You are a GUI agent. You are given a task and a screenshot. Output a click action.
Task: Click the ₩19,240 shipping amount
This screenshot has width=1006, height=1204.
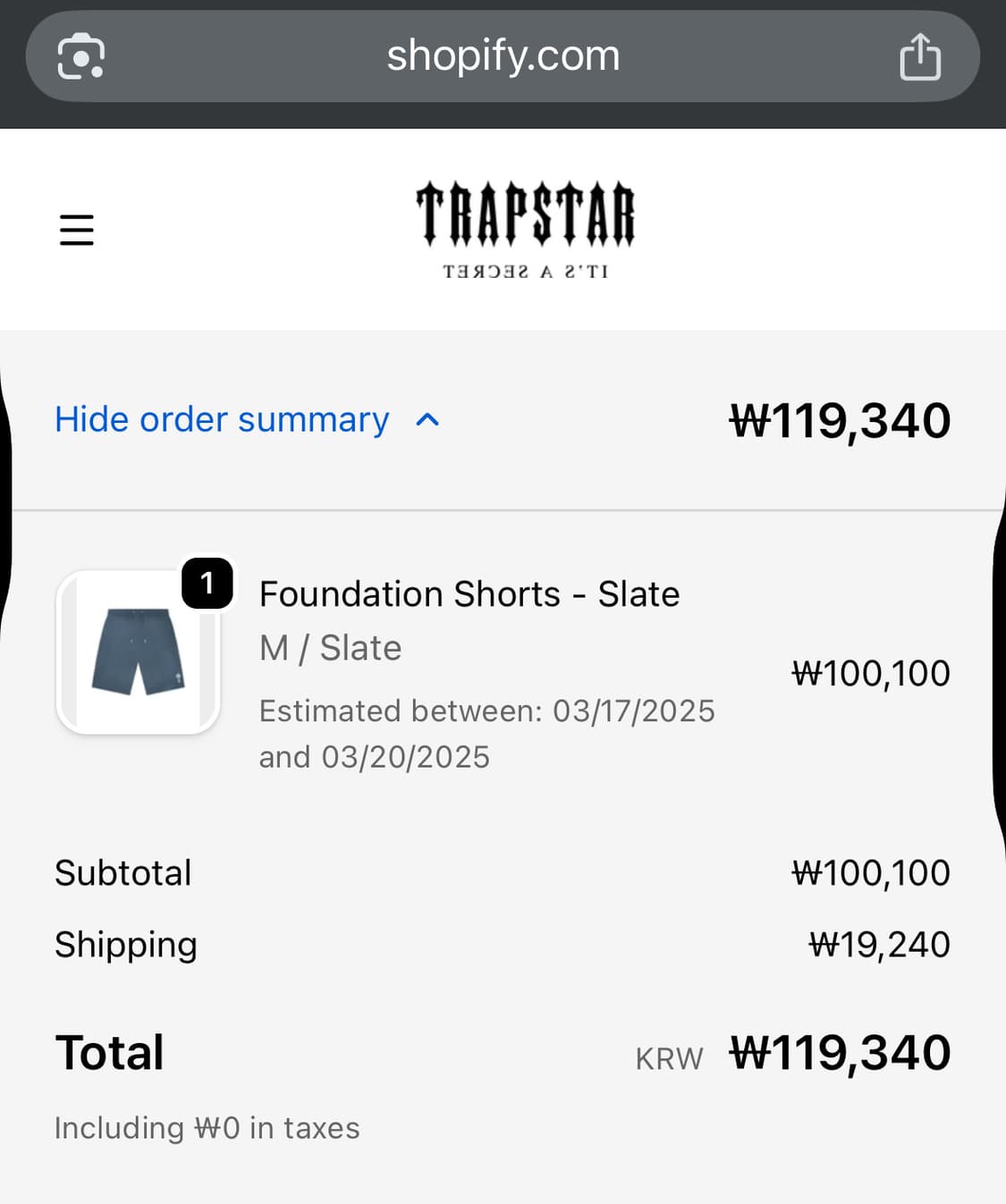tap(879, 945)
